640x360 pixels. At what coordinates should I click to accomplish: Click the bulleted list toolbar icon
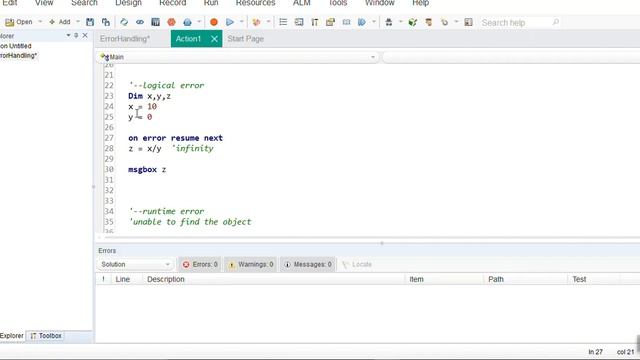tap(283, 22)
